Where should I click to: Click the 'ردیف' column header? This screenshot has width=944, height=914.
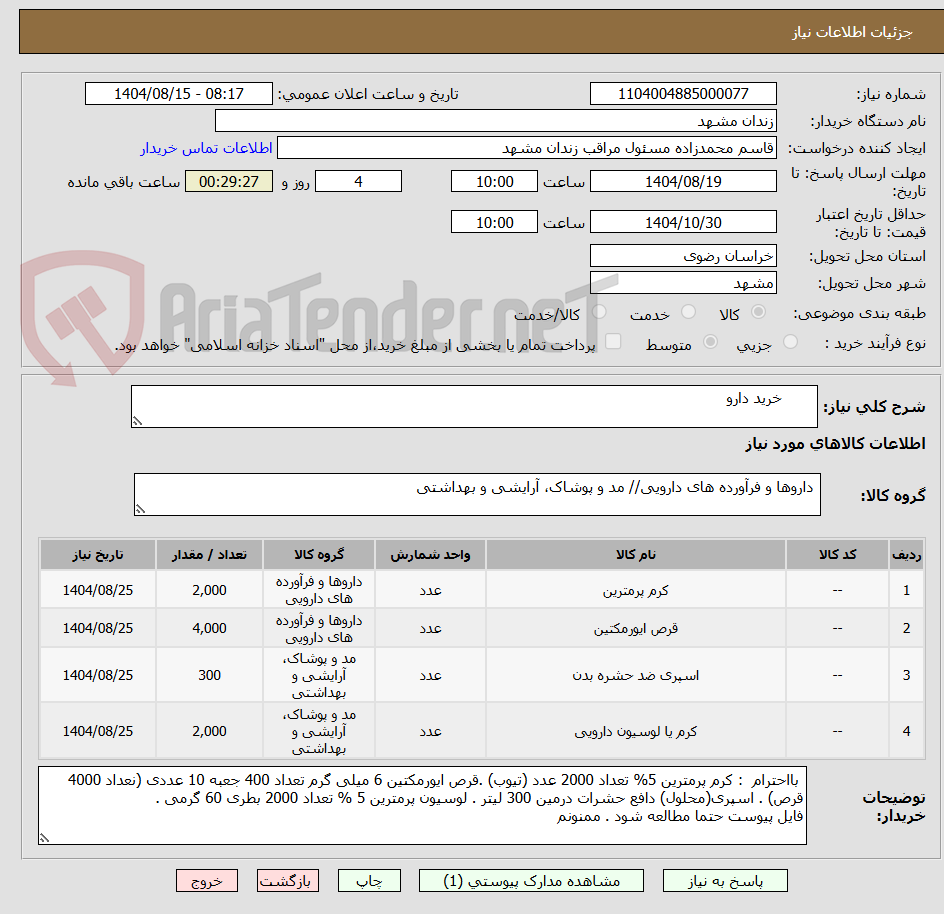[907, 555]
